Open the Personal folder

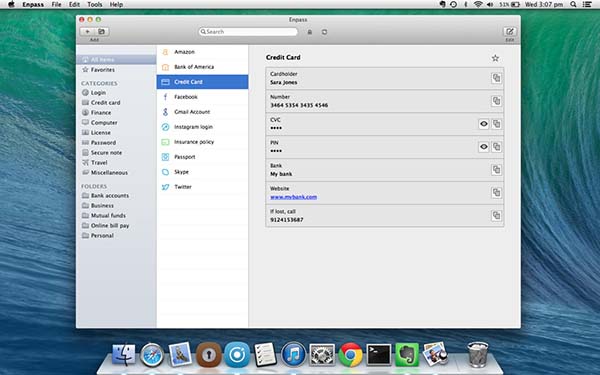coord(116,235)
